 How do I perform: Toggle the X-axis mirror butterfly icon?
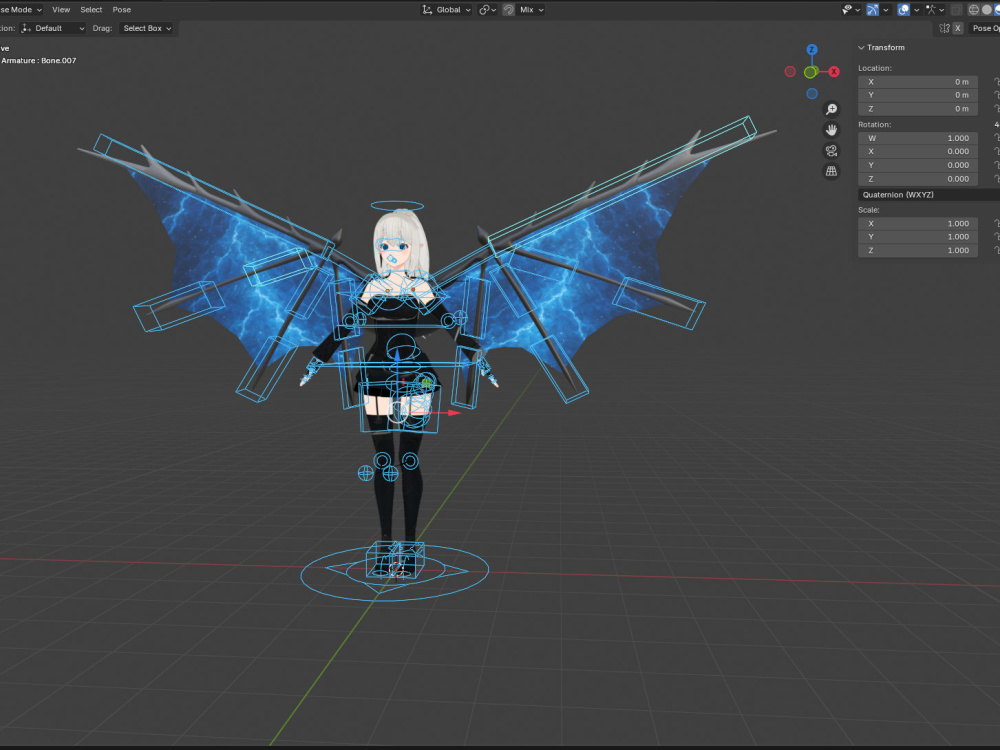click(945, 28)
